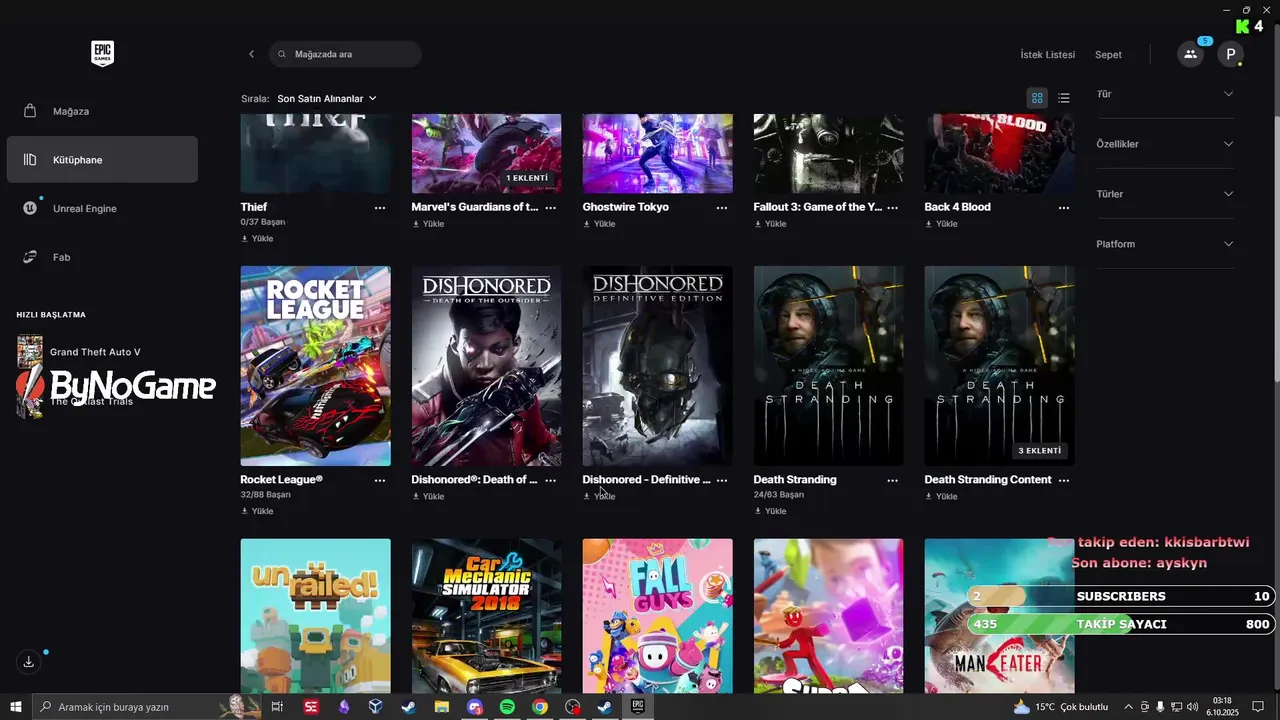Open Google Chrome from the taskbar

tap(540, 707)
